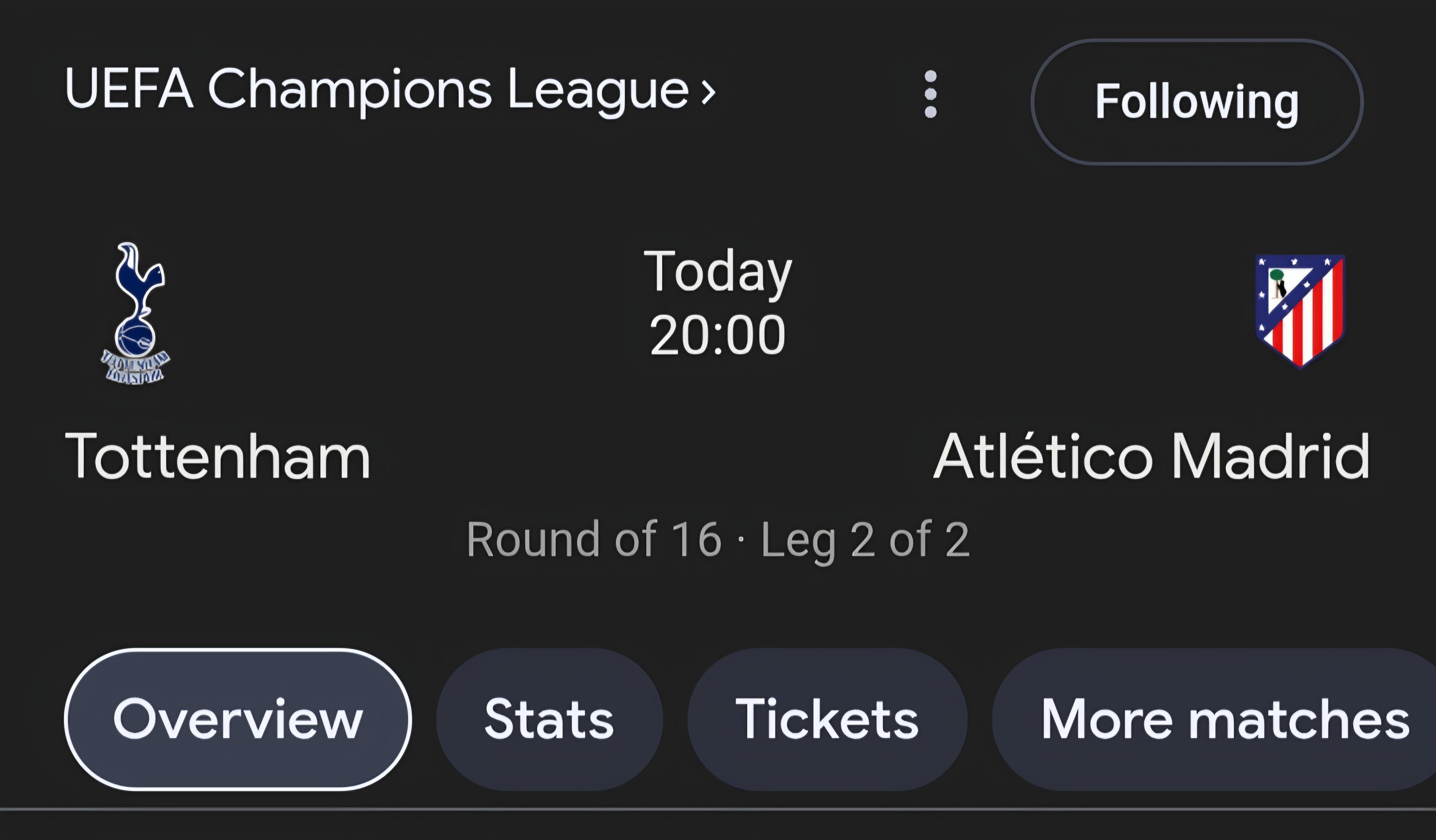Click the Atlético Madrid shield crest
The image size is (1436, 840).
[1300, 311]
